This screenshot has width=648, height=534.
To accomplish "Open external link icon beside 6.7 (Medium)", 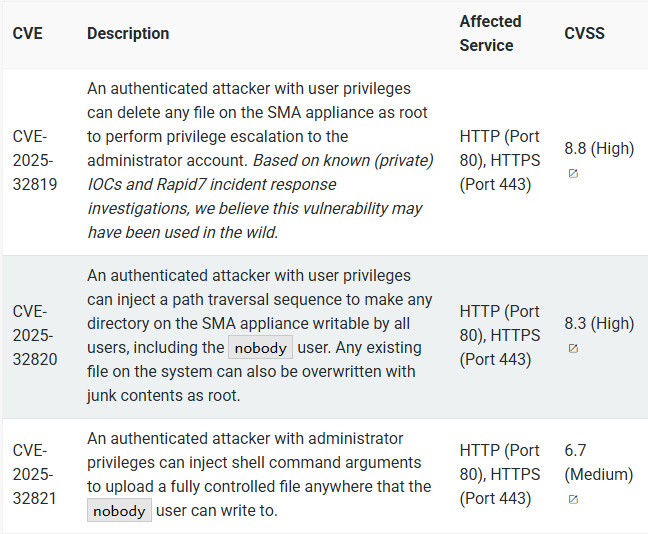I will [573, 499].
